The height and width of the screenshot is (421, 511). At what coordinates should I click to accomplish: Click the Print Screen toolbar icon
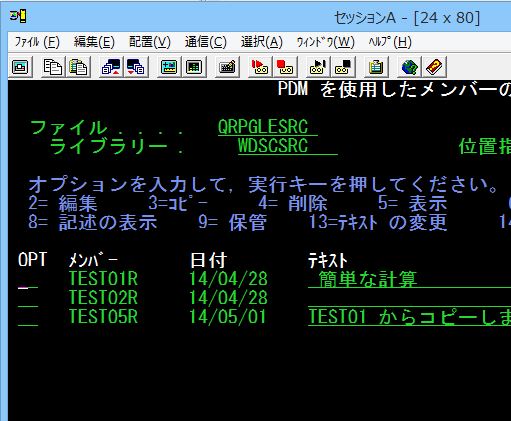coord(21,67)
